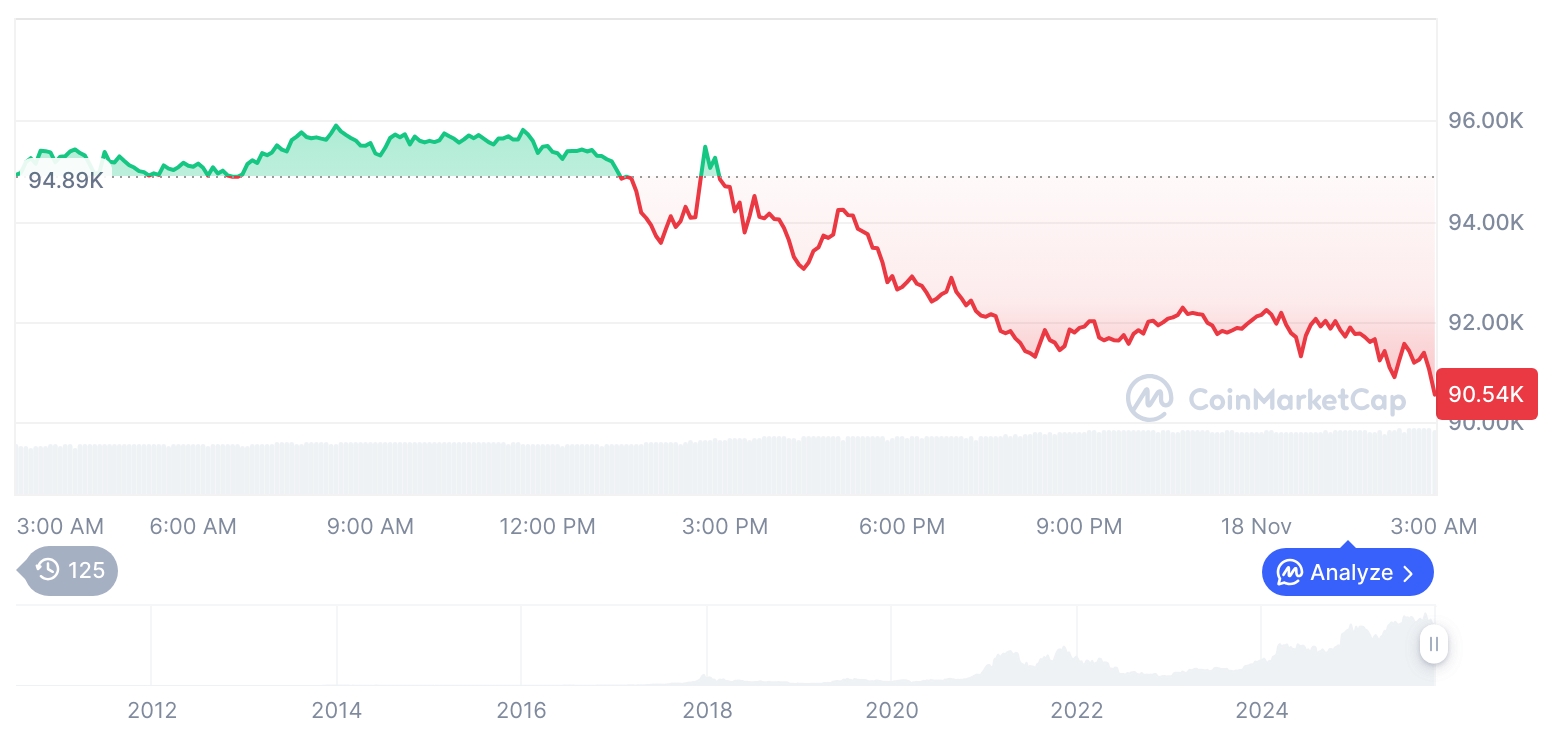This screenshot has width=1566, height=732.
Task: Click the 12:00 PM time axis label
Action: [547, 526]
